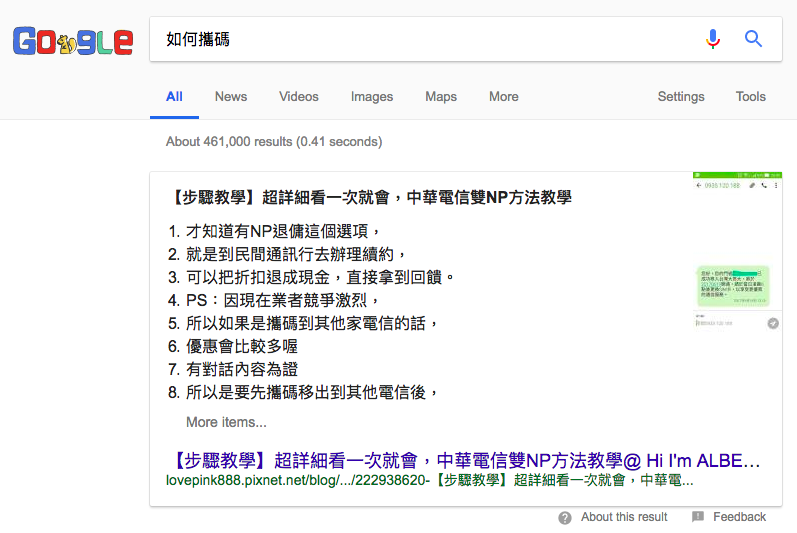The height and width of the screenshot is (533, 797).
Task: Click the Feedback flag icon
Action: [698, 517]
